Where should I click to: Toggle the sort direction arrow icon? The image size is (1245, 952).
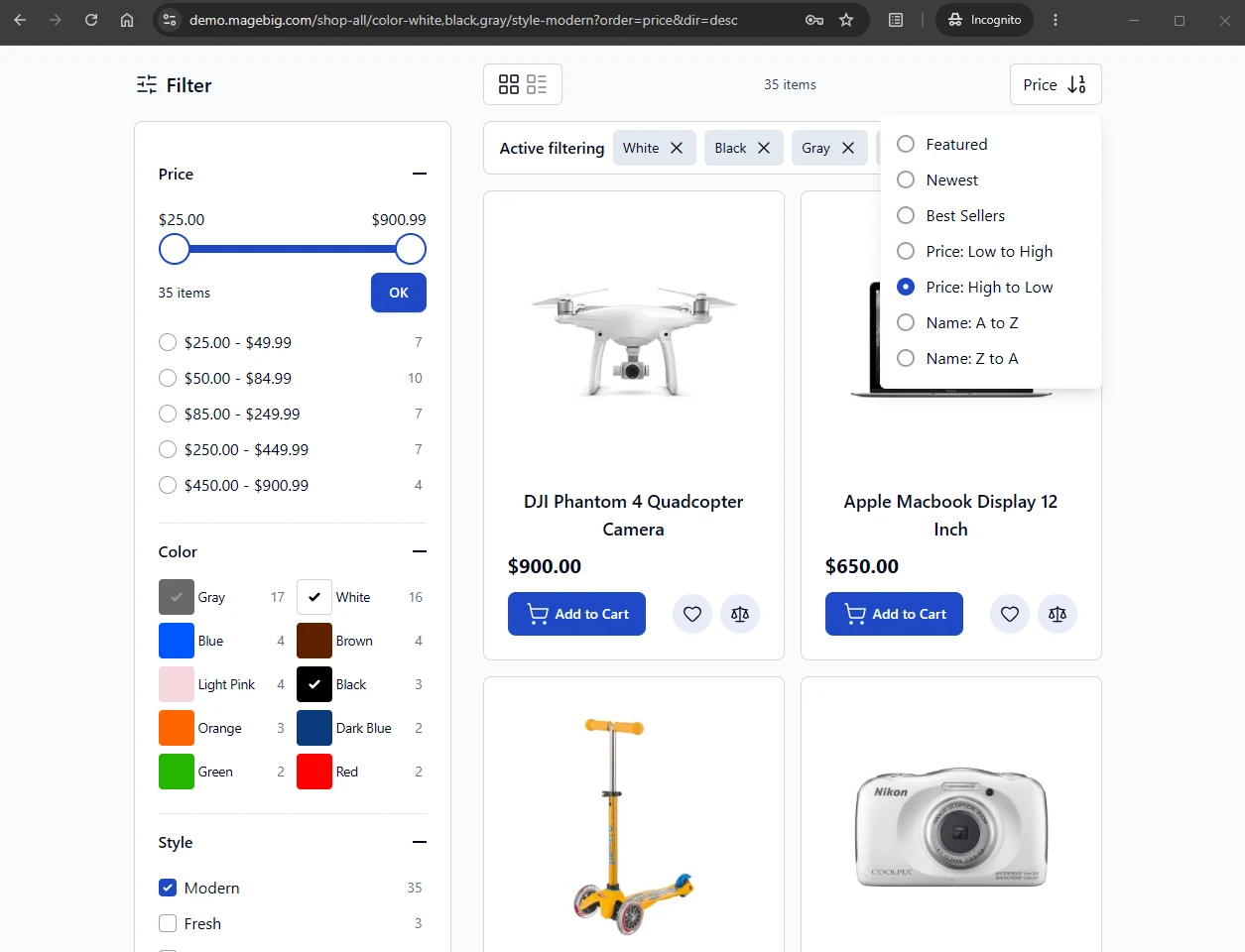click(1076, 84)
